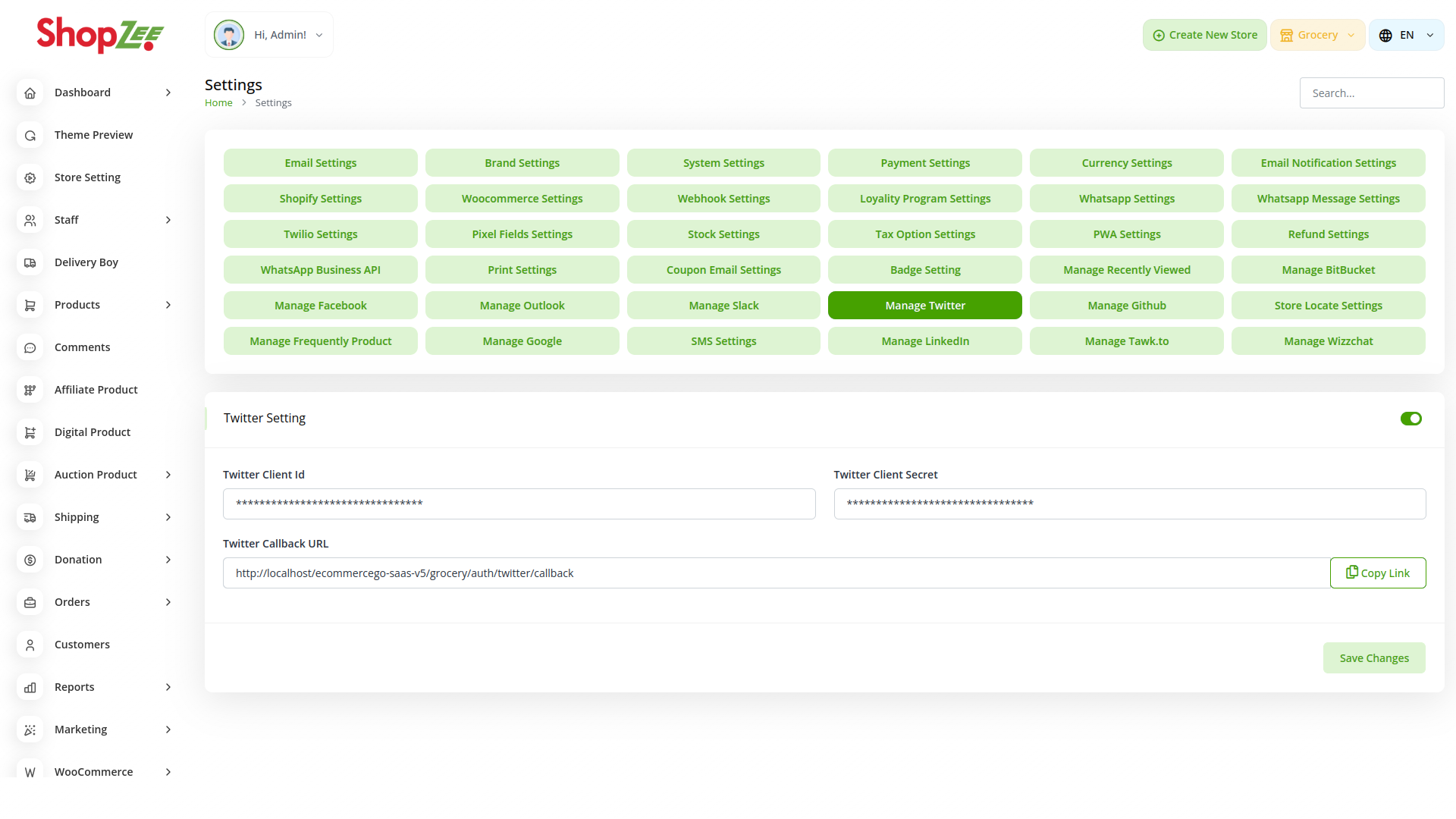The width and height of the screenshot is (1456, 819).
Task: Click the Comments speech bubble icon
Action: click(x=30, y=347)
